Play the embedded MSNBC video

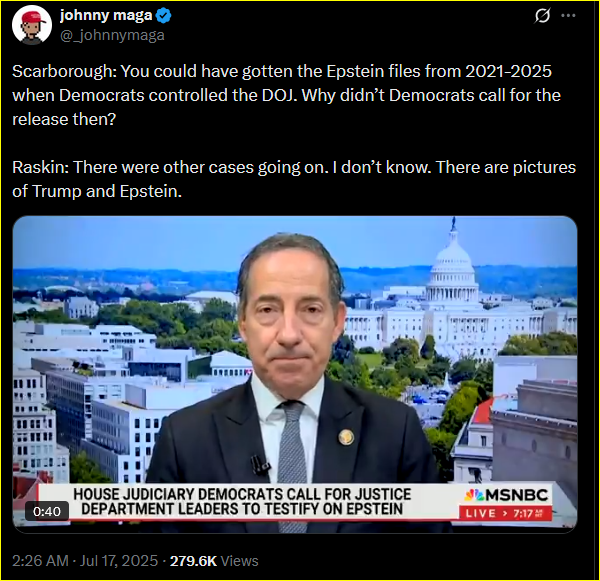click(295, 374)
